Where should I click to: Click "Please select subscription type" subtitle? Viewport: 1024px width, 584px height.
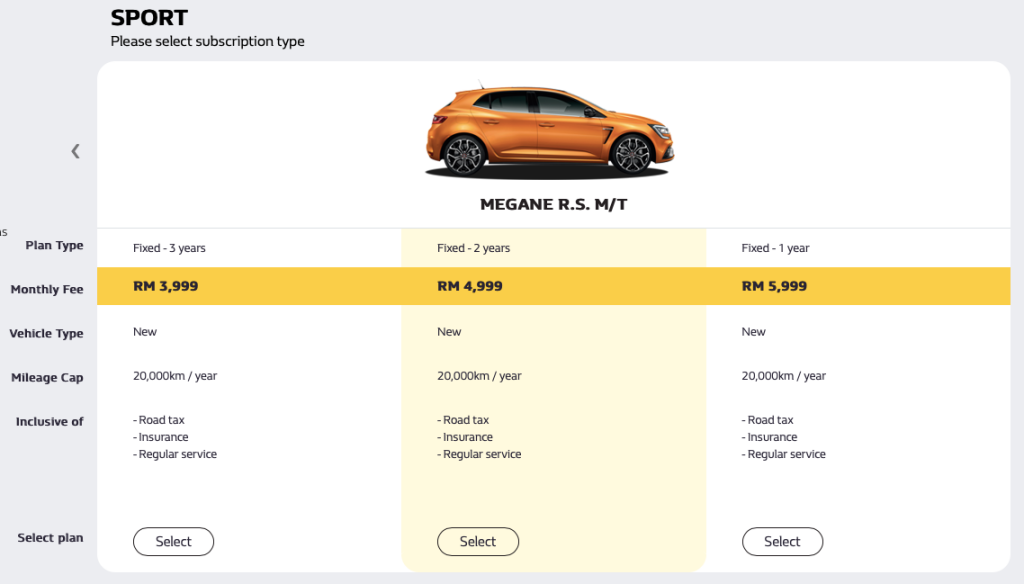[x=207, y=41]
